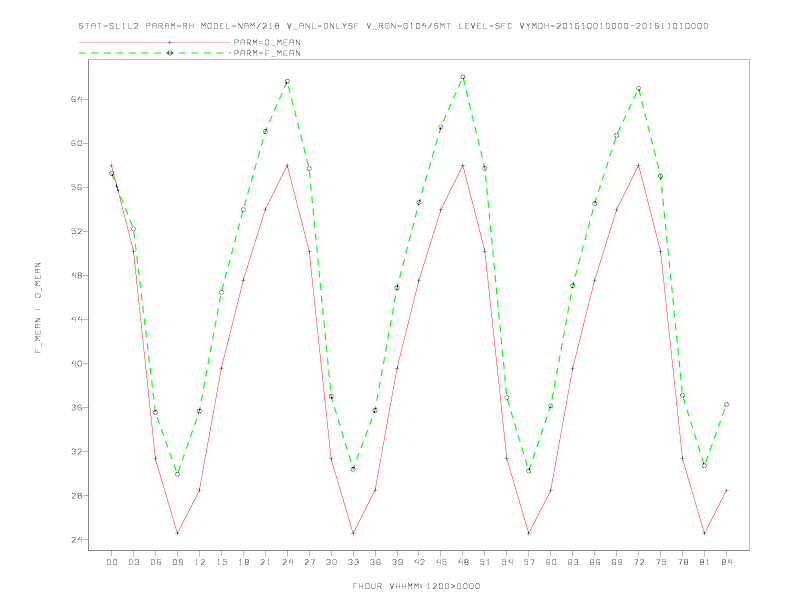Image resolution: width=792 pixels, height=612 pixels.
Task: Click the PARM=F_MEAN legend label
Action: point(267,53)
